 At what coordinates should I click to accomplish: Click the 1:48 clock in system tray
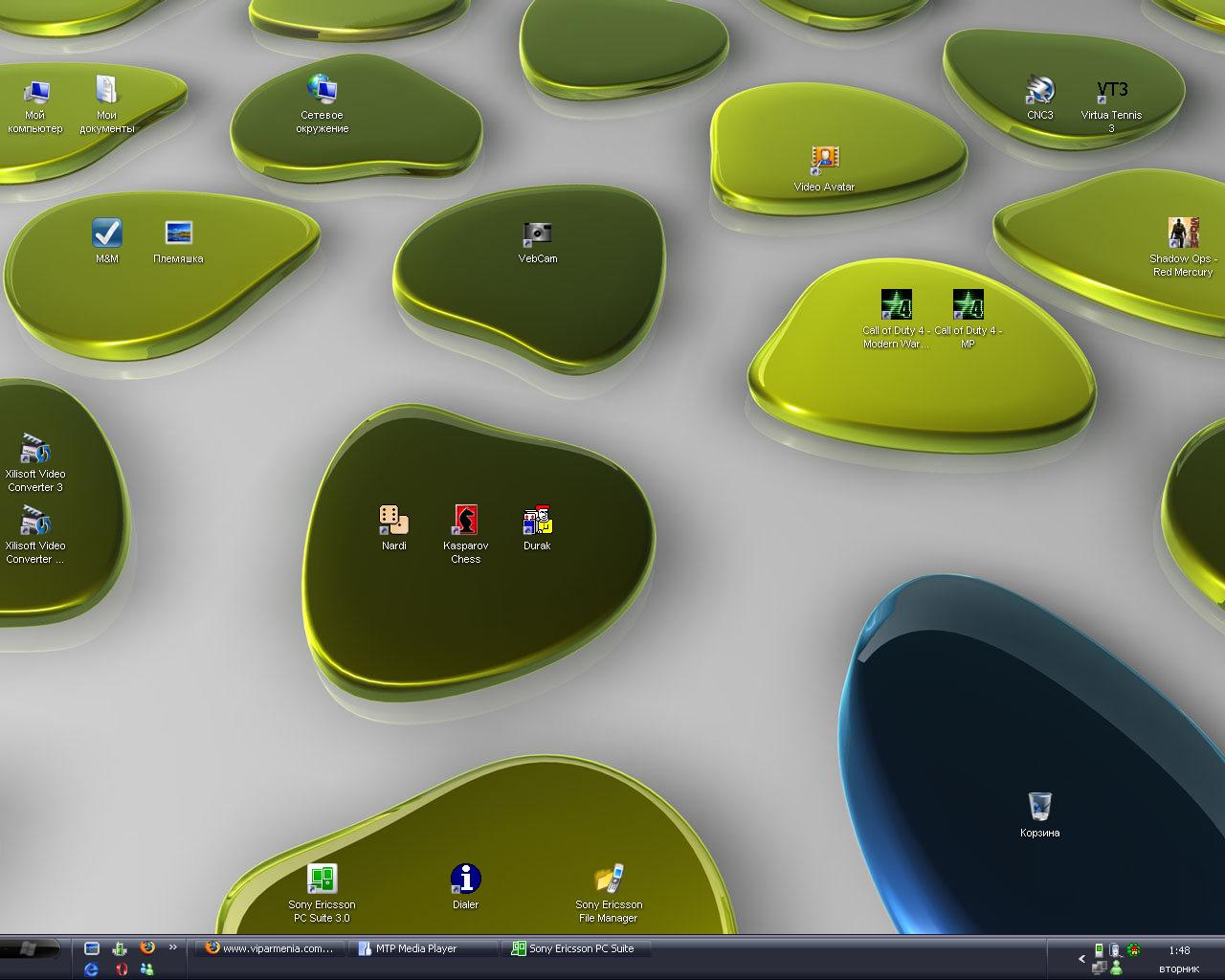1179,950
